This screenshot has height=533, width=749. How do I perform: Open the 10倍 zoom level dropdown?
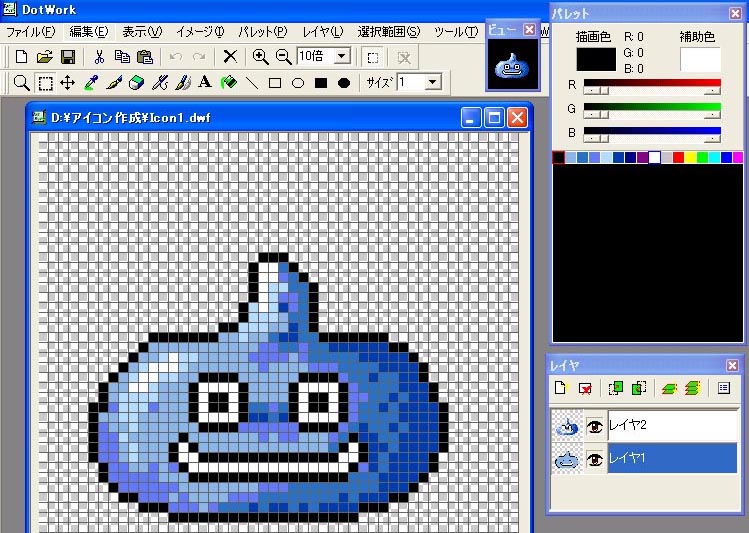coord(342,56)
